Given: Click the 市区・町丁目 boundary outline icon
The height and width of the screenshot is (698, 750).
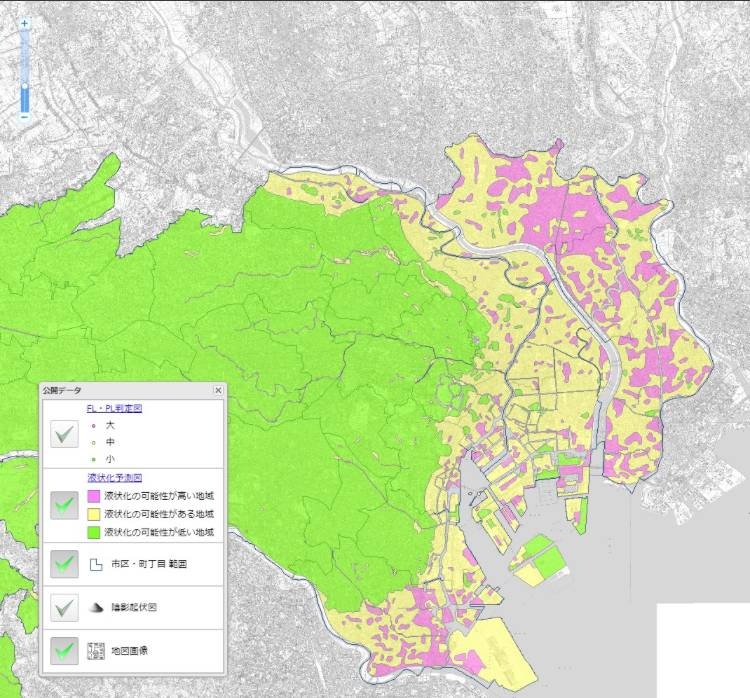Looking at the screenshot, I should (x=96, y=564).
